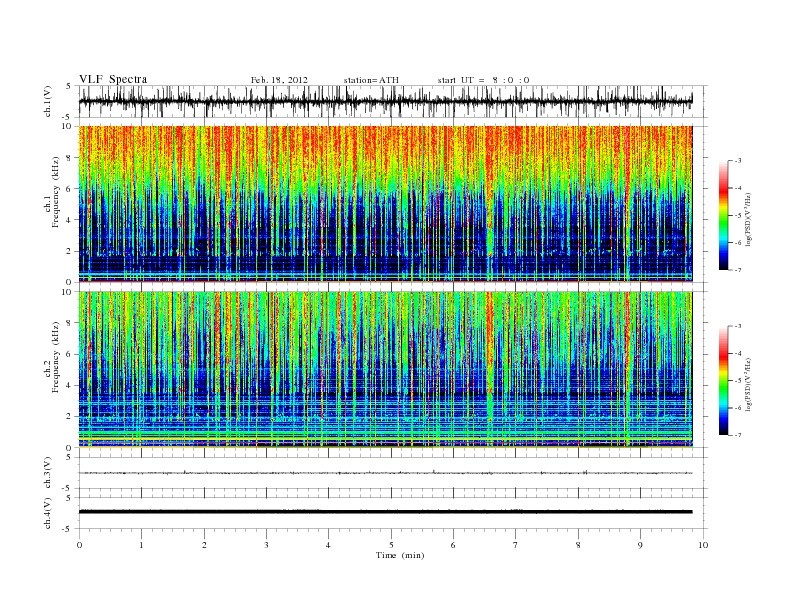Click the "4" kHz tick of ch.2 spectrogram
The height and width of the screenshot is (612, 792).
69,386
